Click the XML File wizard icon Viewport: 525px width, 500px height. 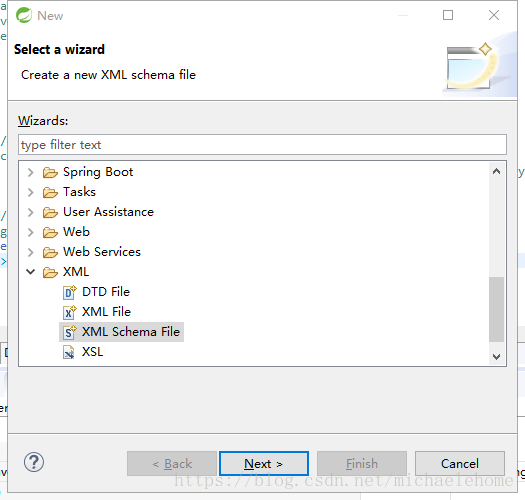70,312
